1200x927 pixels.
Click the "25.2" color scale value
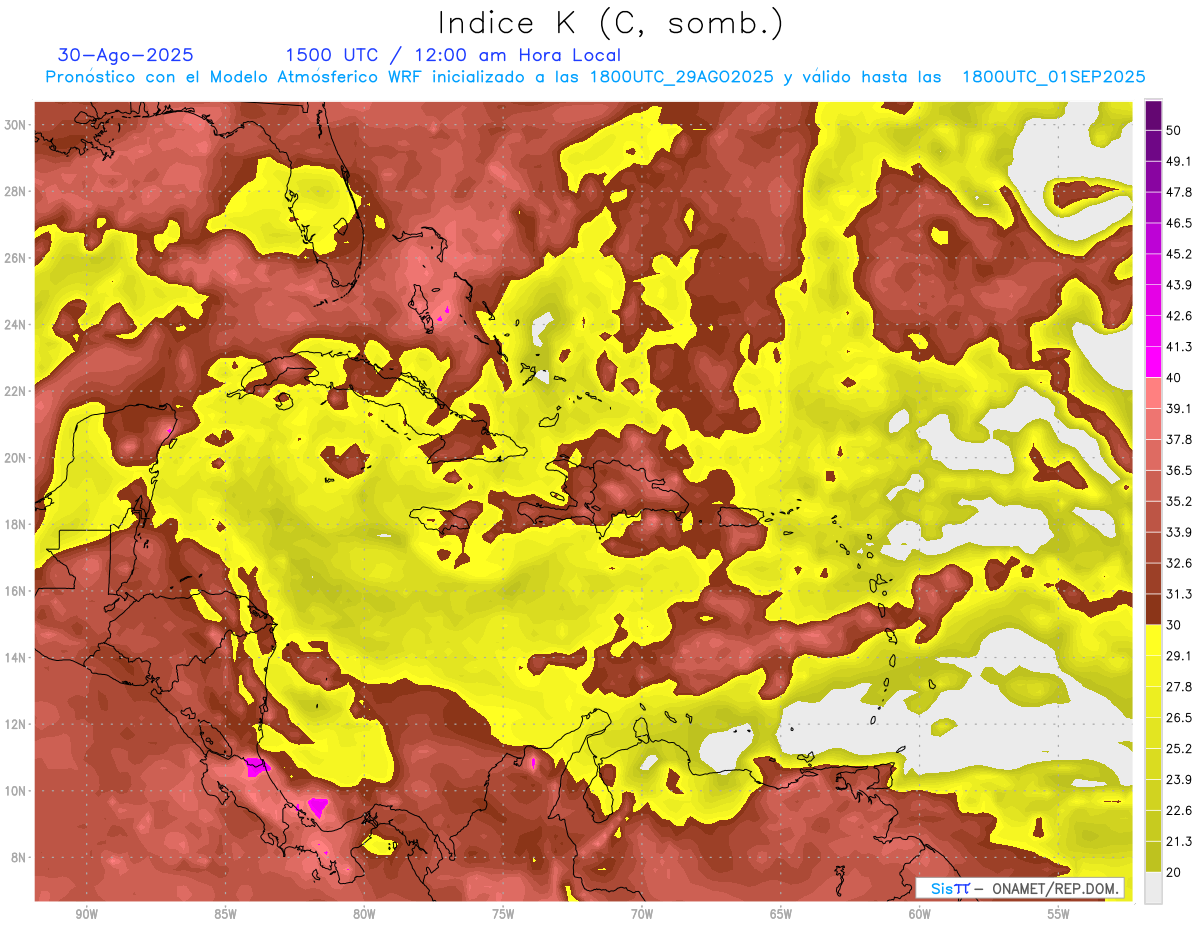[1179, 749]
